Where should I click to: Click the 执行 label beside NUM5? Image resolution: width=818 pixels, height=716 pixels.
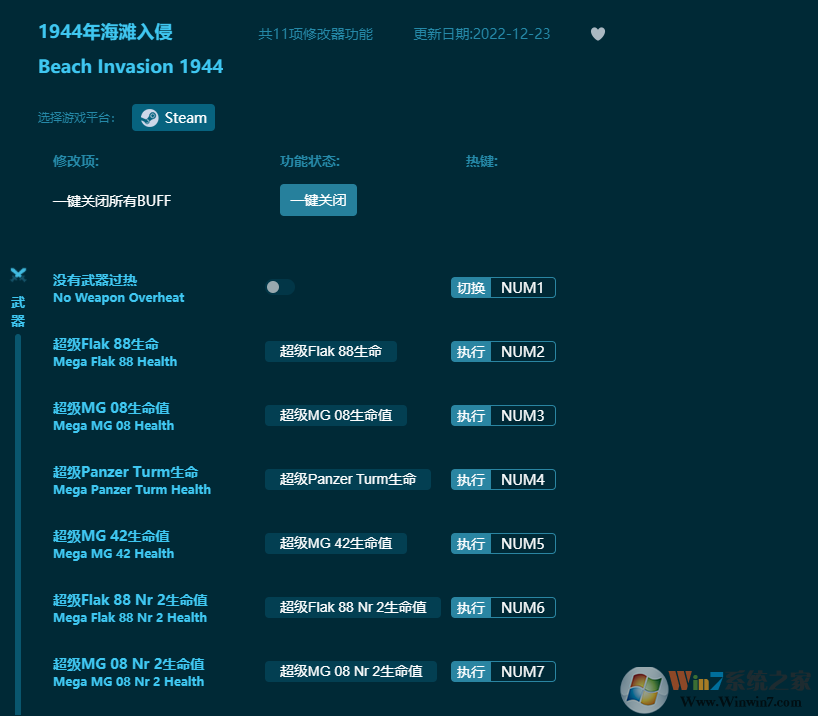(x=471, y=544)
